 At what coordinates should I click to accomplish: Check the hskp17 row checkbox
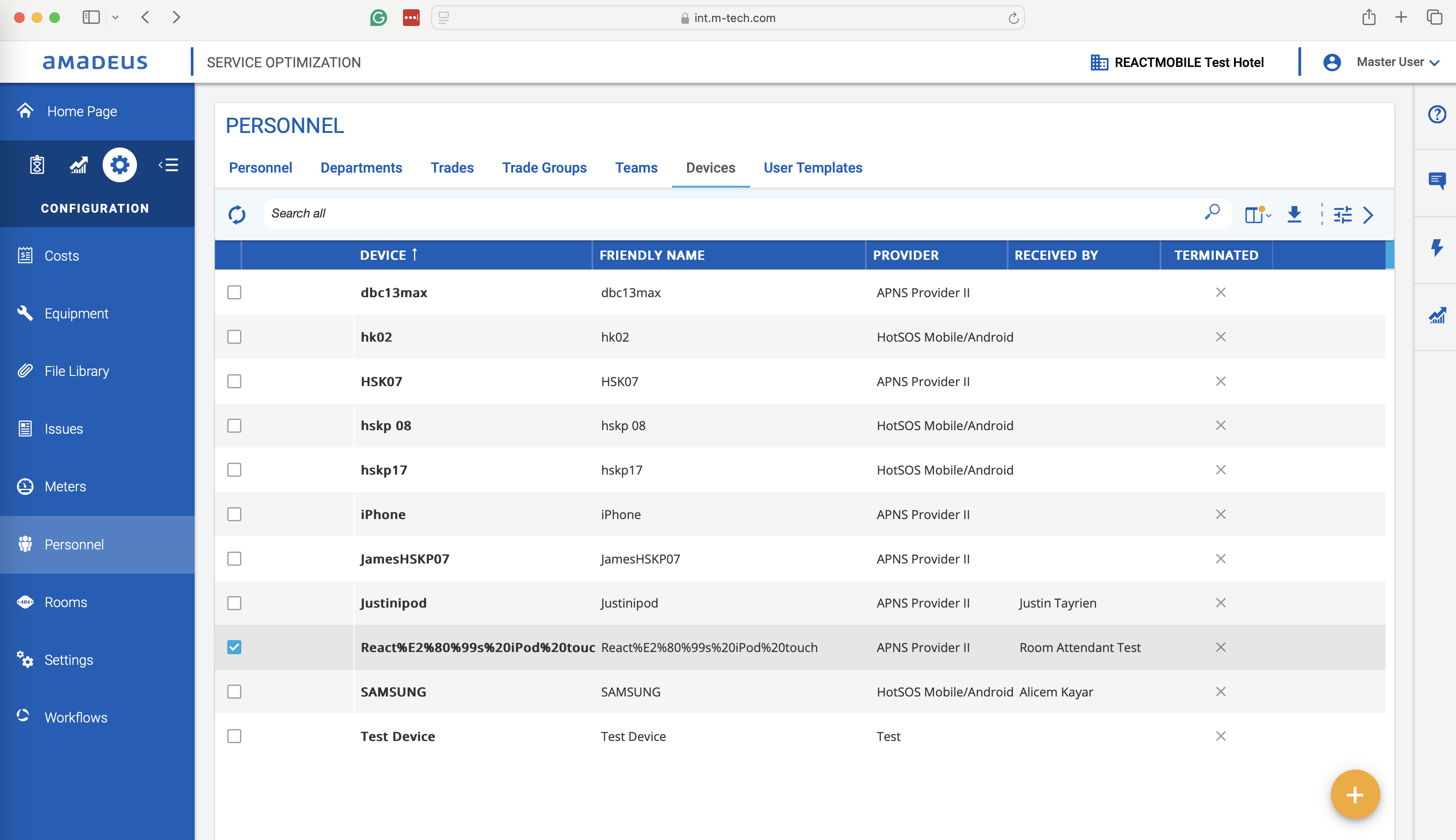click(x=234, y=470)
